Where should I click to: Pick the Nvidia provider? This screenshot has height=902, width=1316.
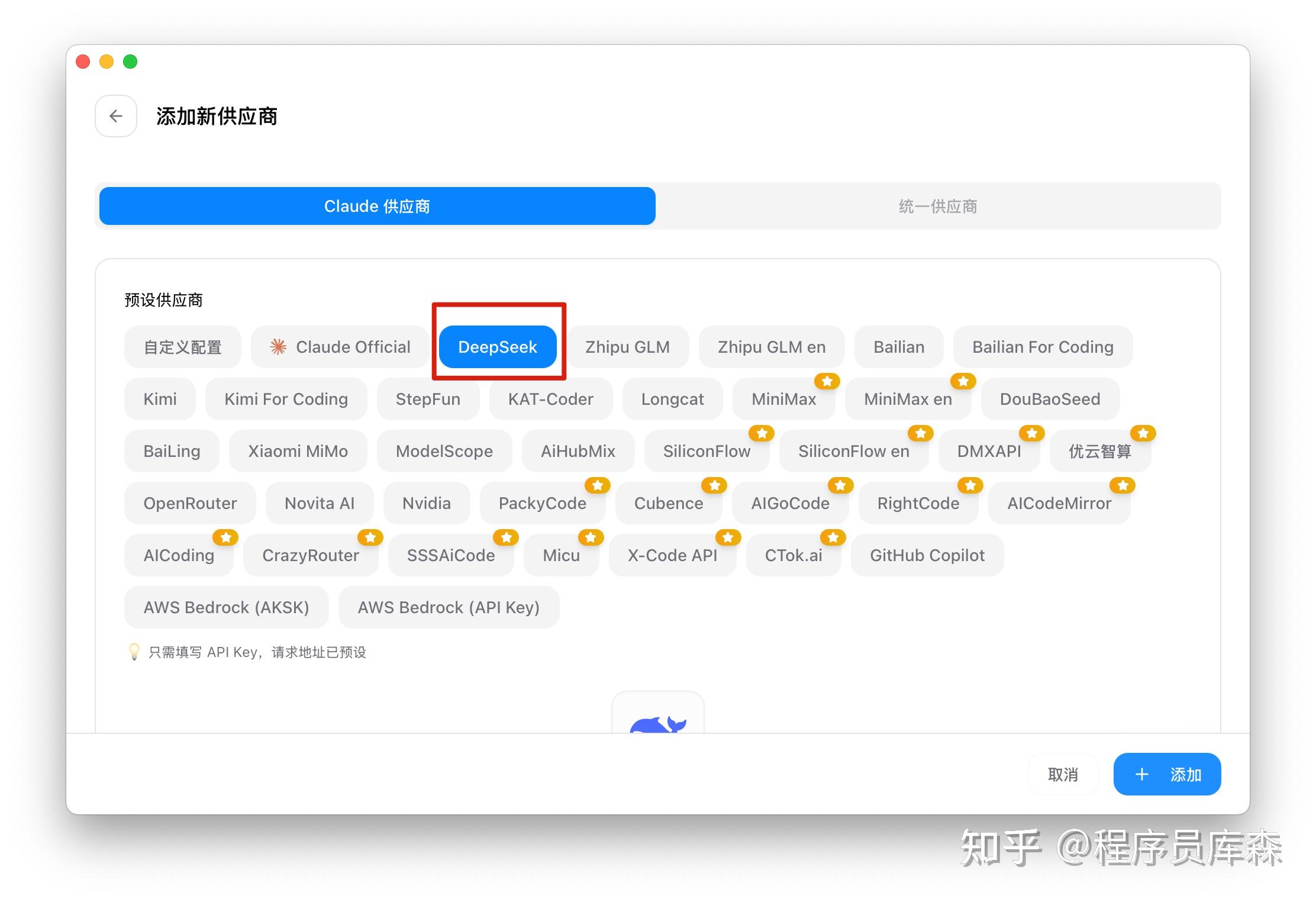click(x=427, y=503)
